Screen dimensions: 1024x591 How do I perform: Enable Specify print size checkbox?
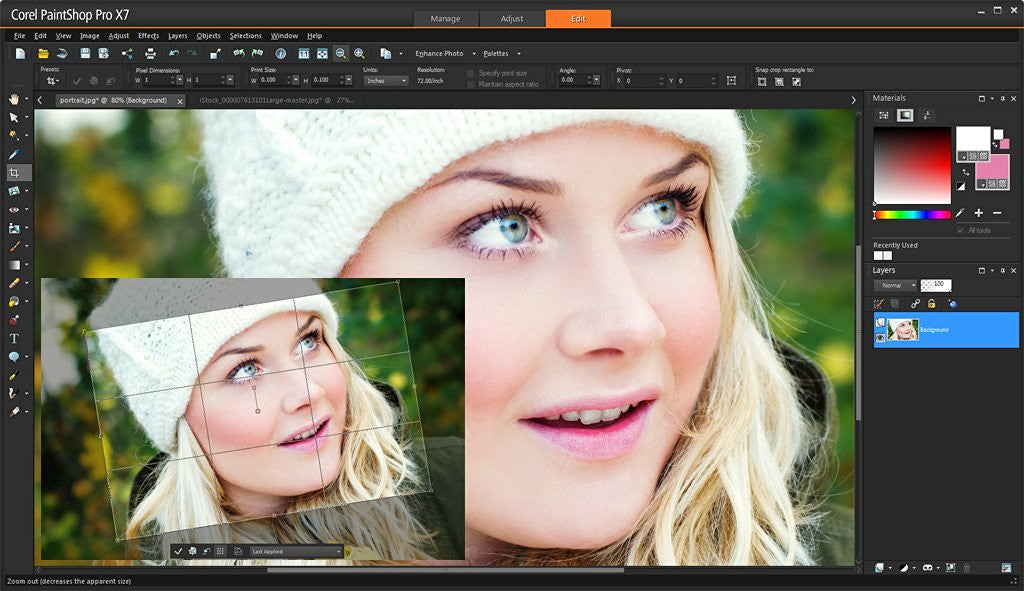coord(472,73)
